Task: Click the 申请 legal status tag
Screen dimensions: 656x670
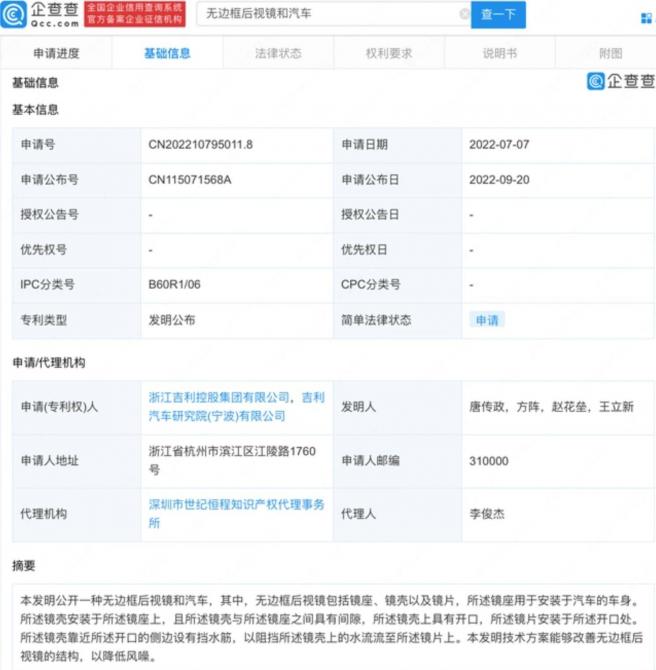Action: [x=487, y=320]
